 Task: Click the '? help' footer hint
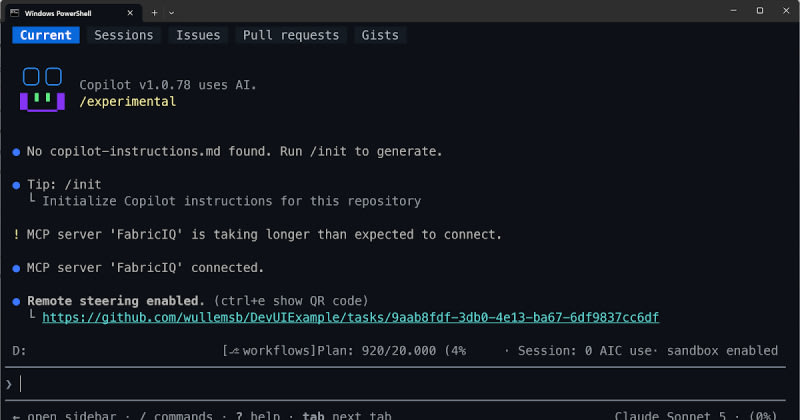[258, 415]
